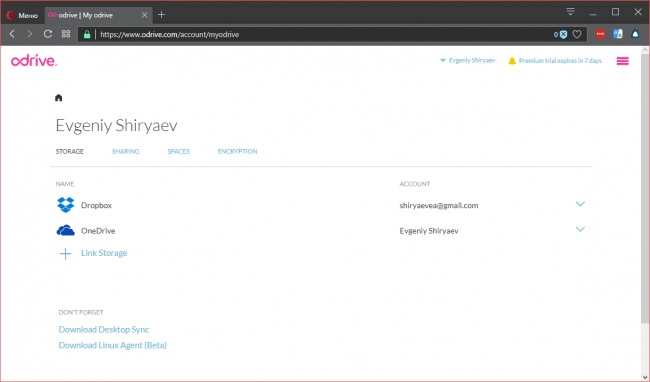Image resolution: width=650 pixels, height=382 pixels.
Task: Click Download Desktop Sync link
Action: 104,330
